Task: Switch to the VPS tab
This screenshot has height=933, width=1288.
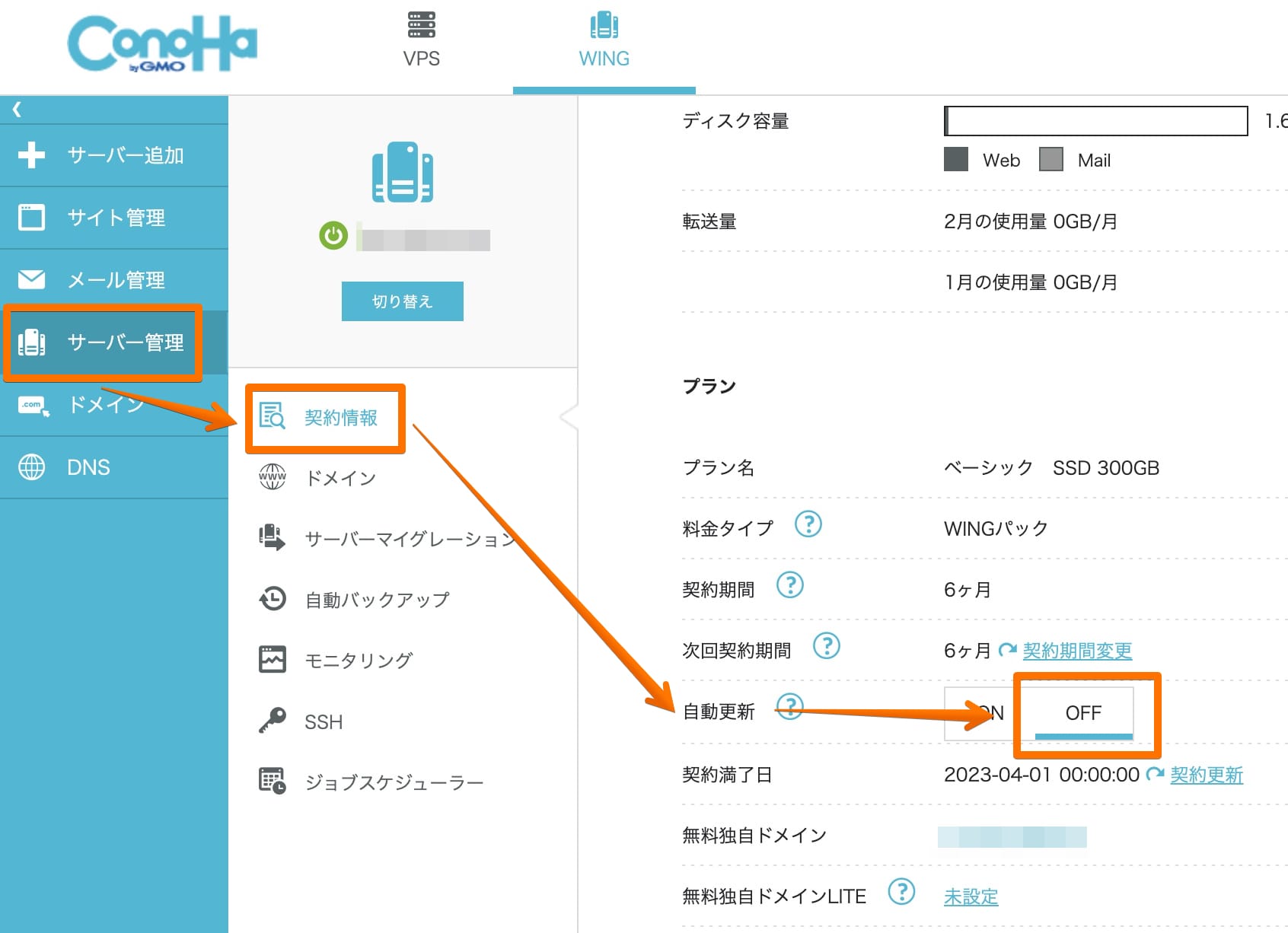Action: click(421, 38)
